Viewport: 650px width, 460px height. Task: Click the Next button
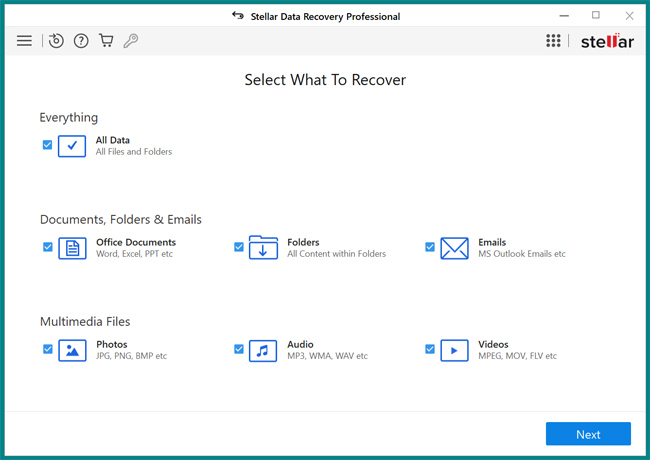(588, 434)
